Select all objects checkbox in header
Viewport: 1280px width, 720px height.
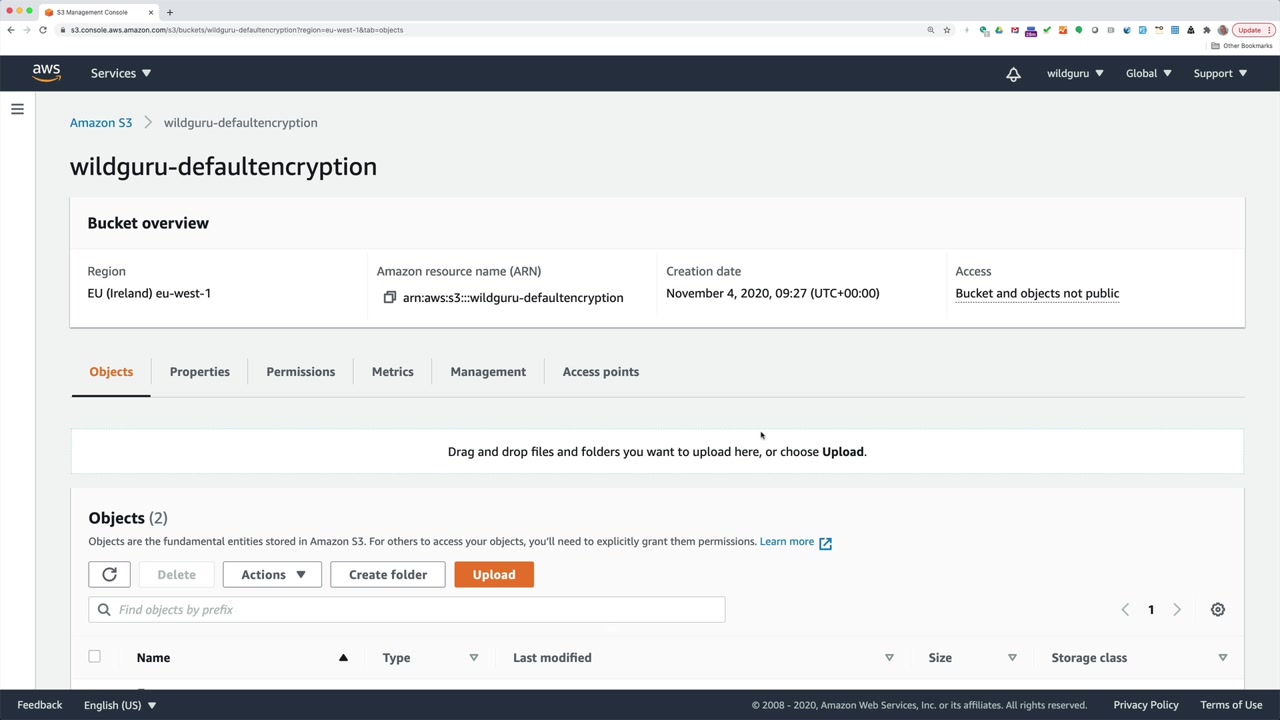coord(94,657)
